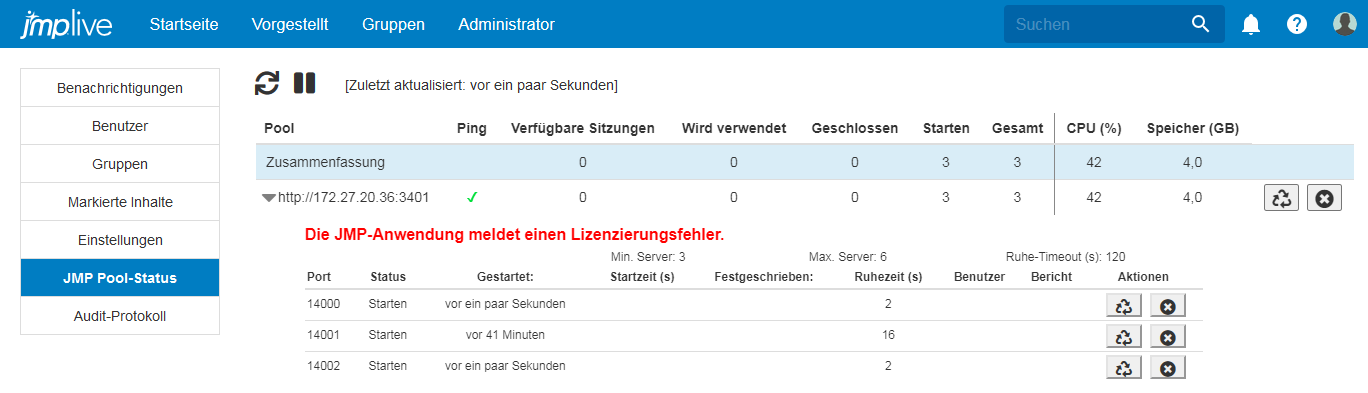Screen dimensions: 1368x393
Task: Open Gruppen in top navigation bar
Action: click(x=393, y=24)
